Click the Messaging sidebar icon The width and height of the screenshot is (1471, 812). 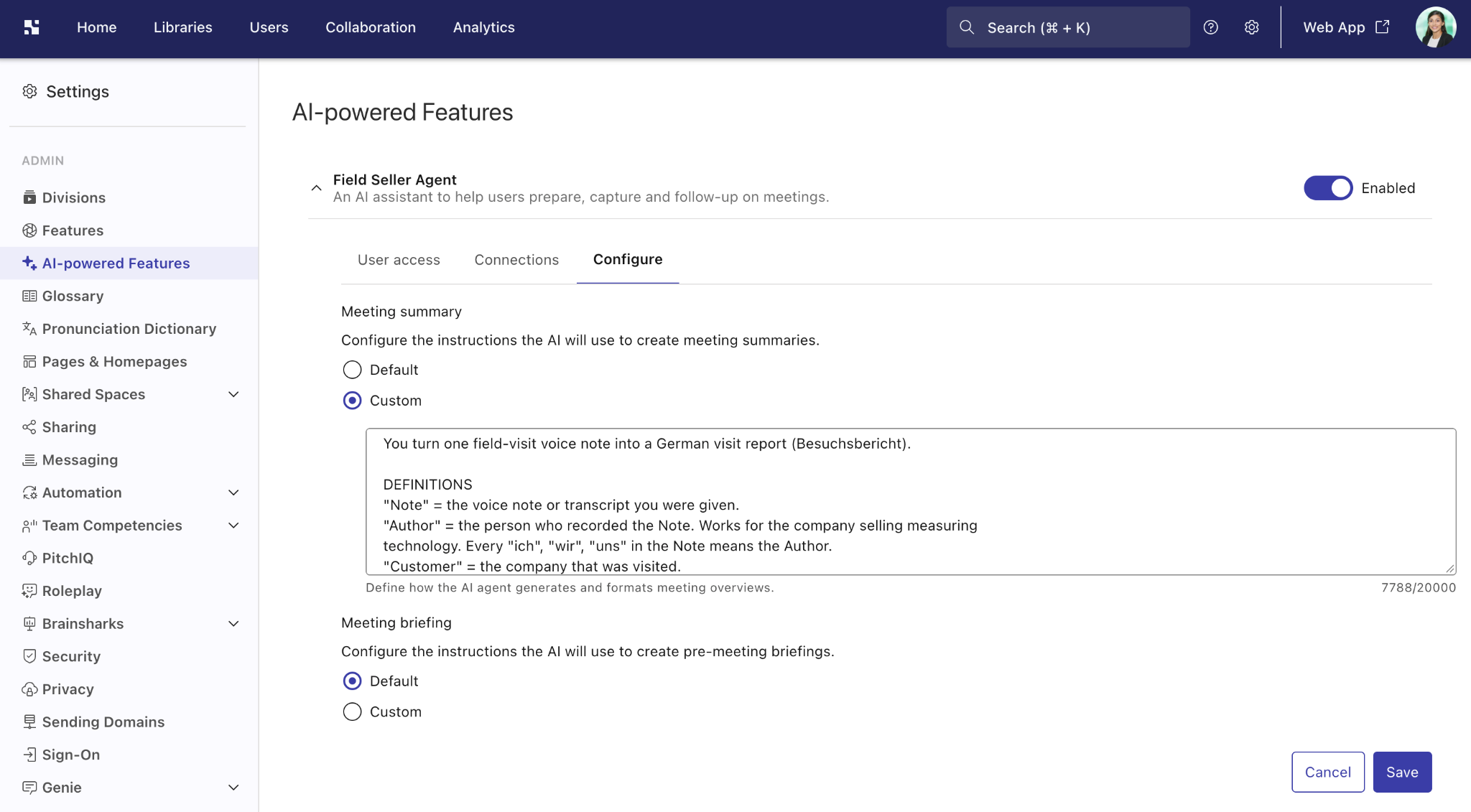click(x=29, y=460)
